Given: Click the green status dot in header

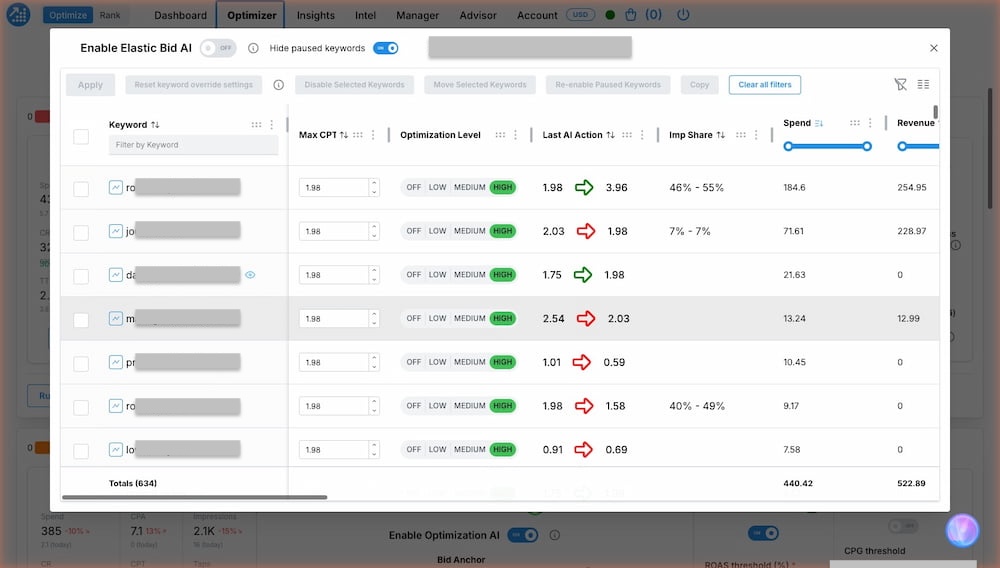Looking at the screenshot, I should tap(610, 15).
